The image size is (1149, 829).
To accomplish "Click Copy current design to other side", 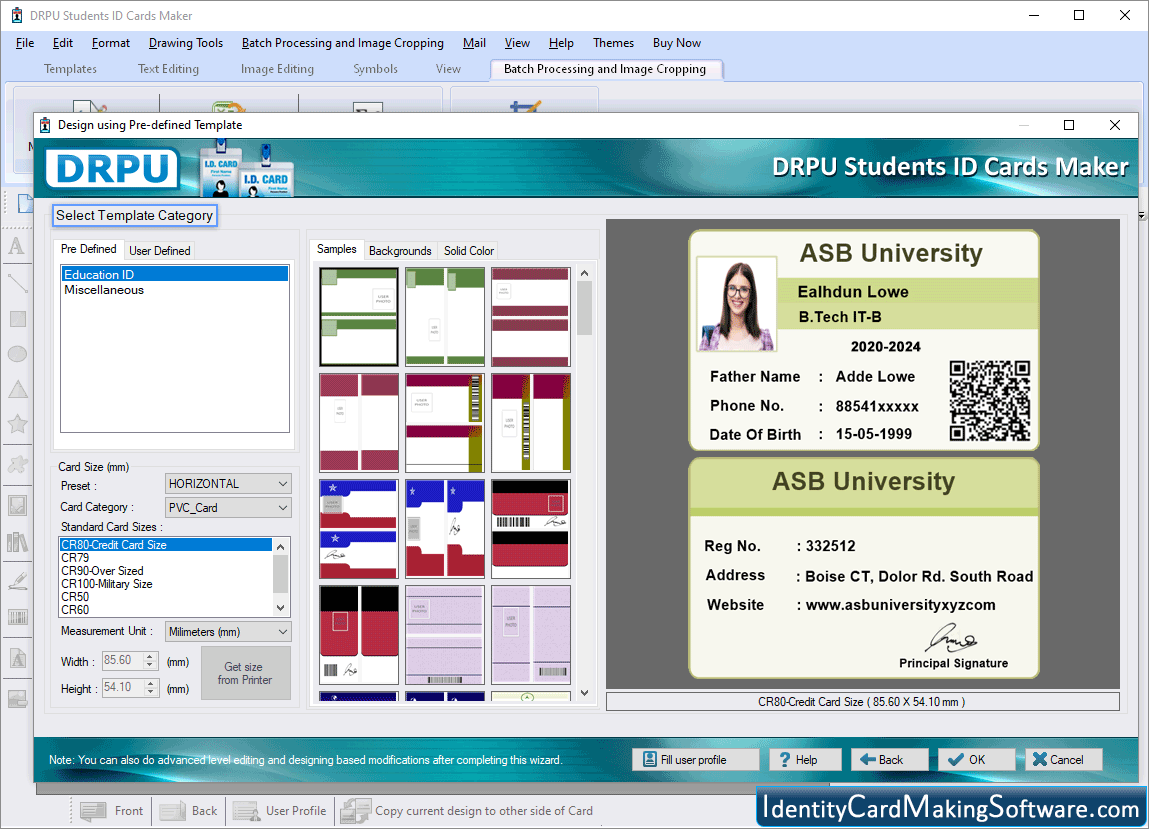I will tap(467, 811).
